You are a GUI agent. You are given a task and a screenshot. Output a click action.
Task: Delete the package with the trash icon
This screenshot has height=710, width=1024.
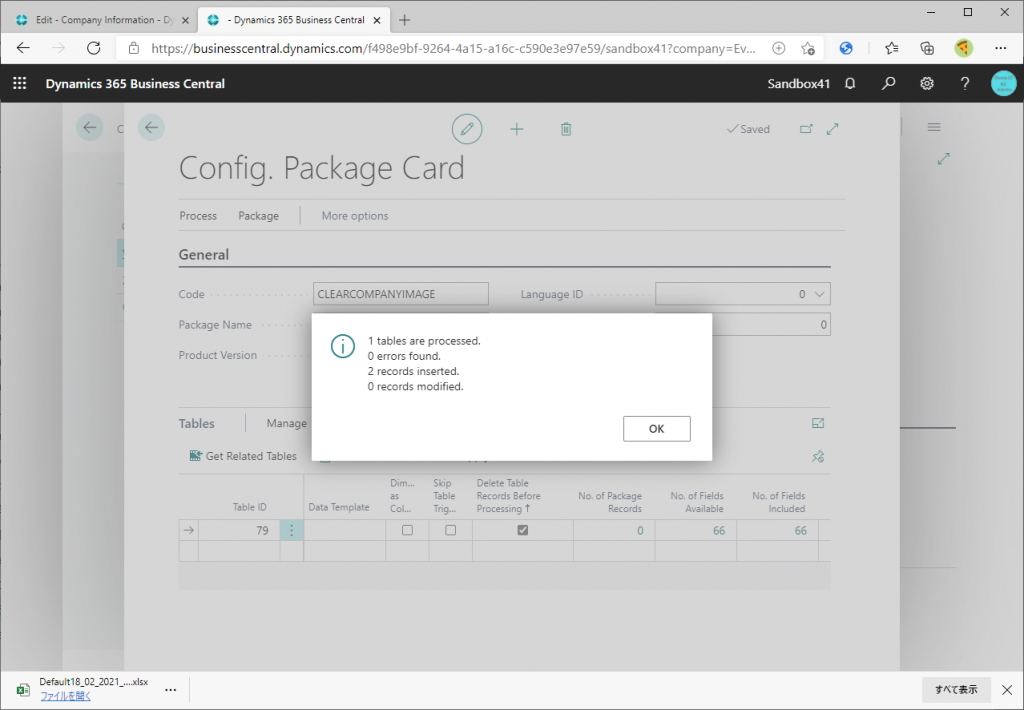(566, 129)
